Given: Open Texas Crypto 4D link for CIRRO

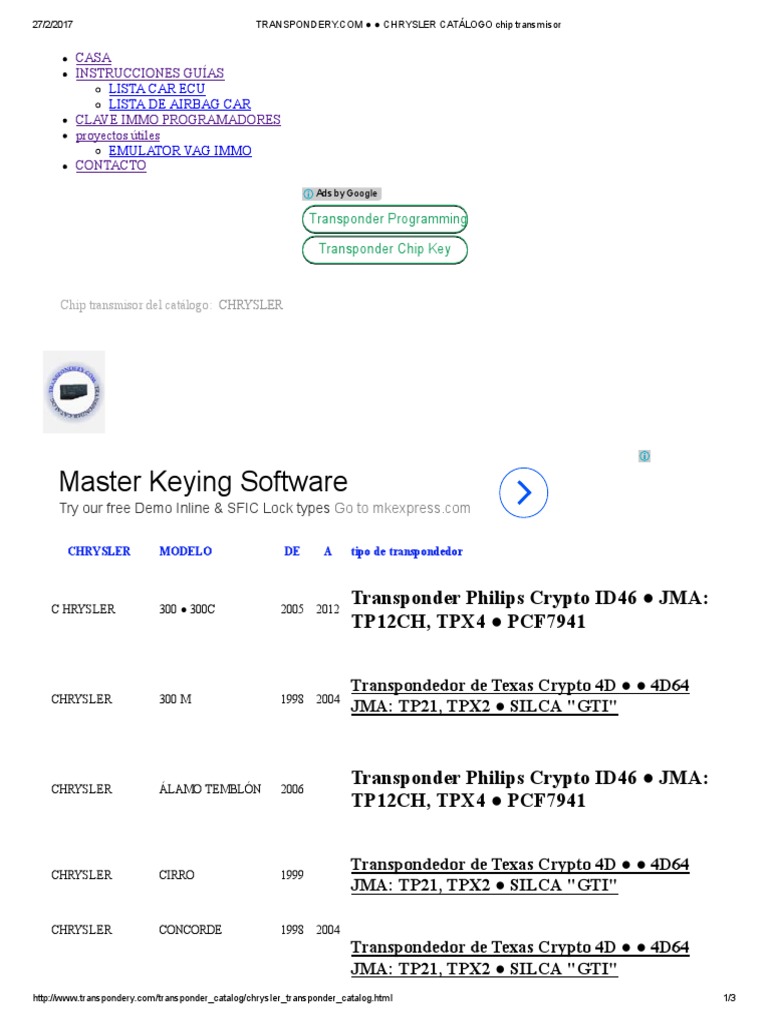Looking at the screenshot, I should (x=520, y=874).
